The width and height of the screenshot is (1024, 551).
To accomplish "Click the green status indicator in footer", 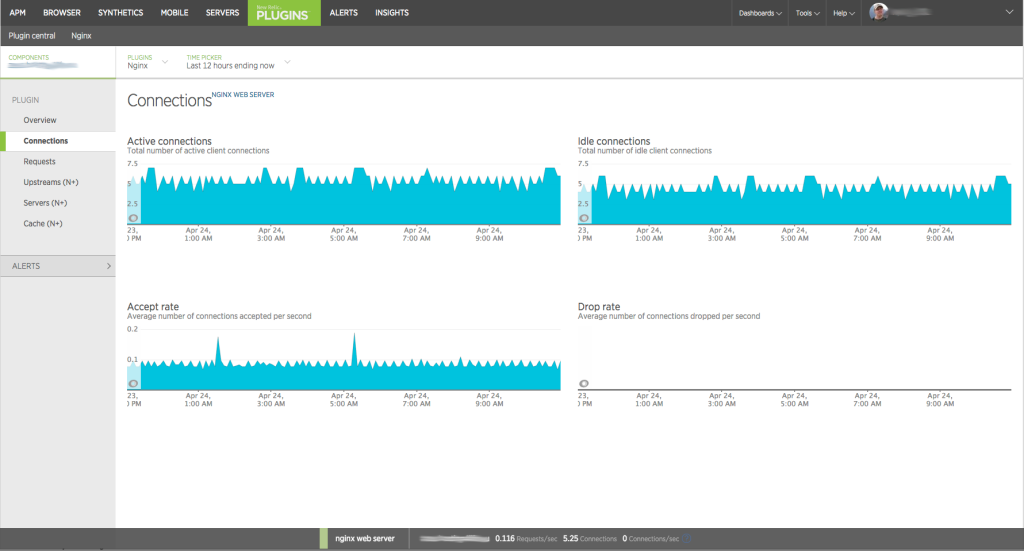I will coord(323,539).
